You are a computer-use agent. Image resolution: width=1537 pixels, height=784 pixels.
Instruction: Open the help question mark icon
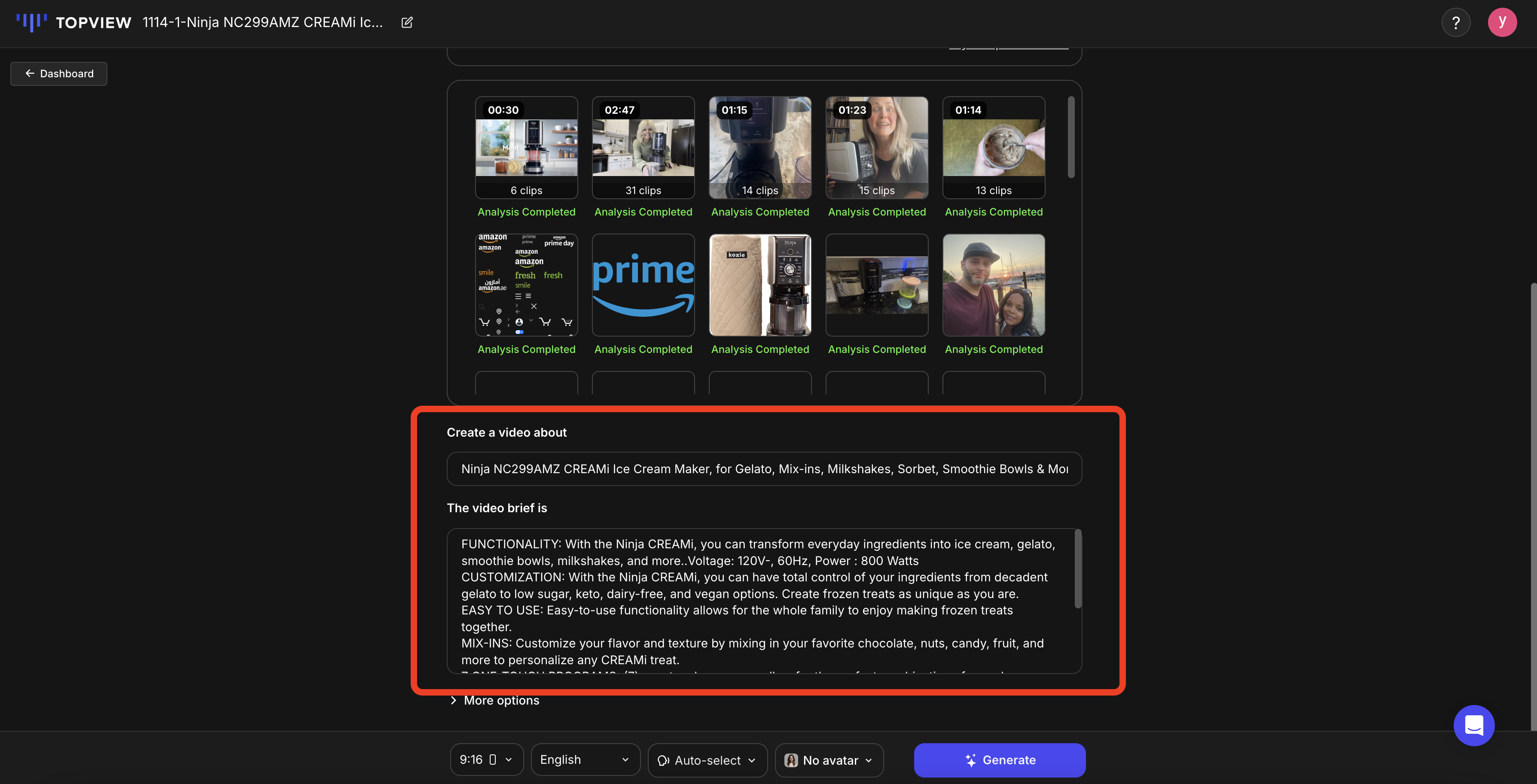click(1456, 23)
